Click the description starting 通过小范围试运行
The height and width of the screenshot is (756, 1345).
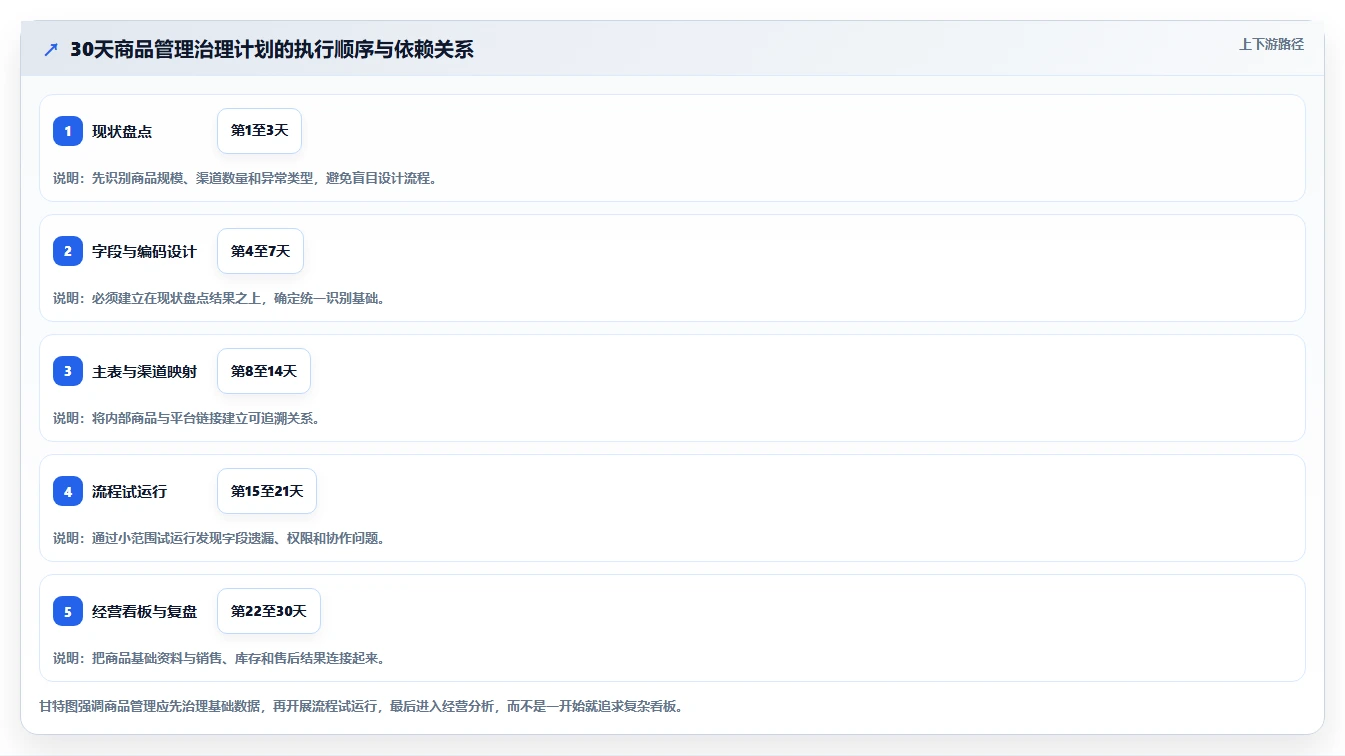pos(219,538)
